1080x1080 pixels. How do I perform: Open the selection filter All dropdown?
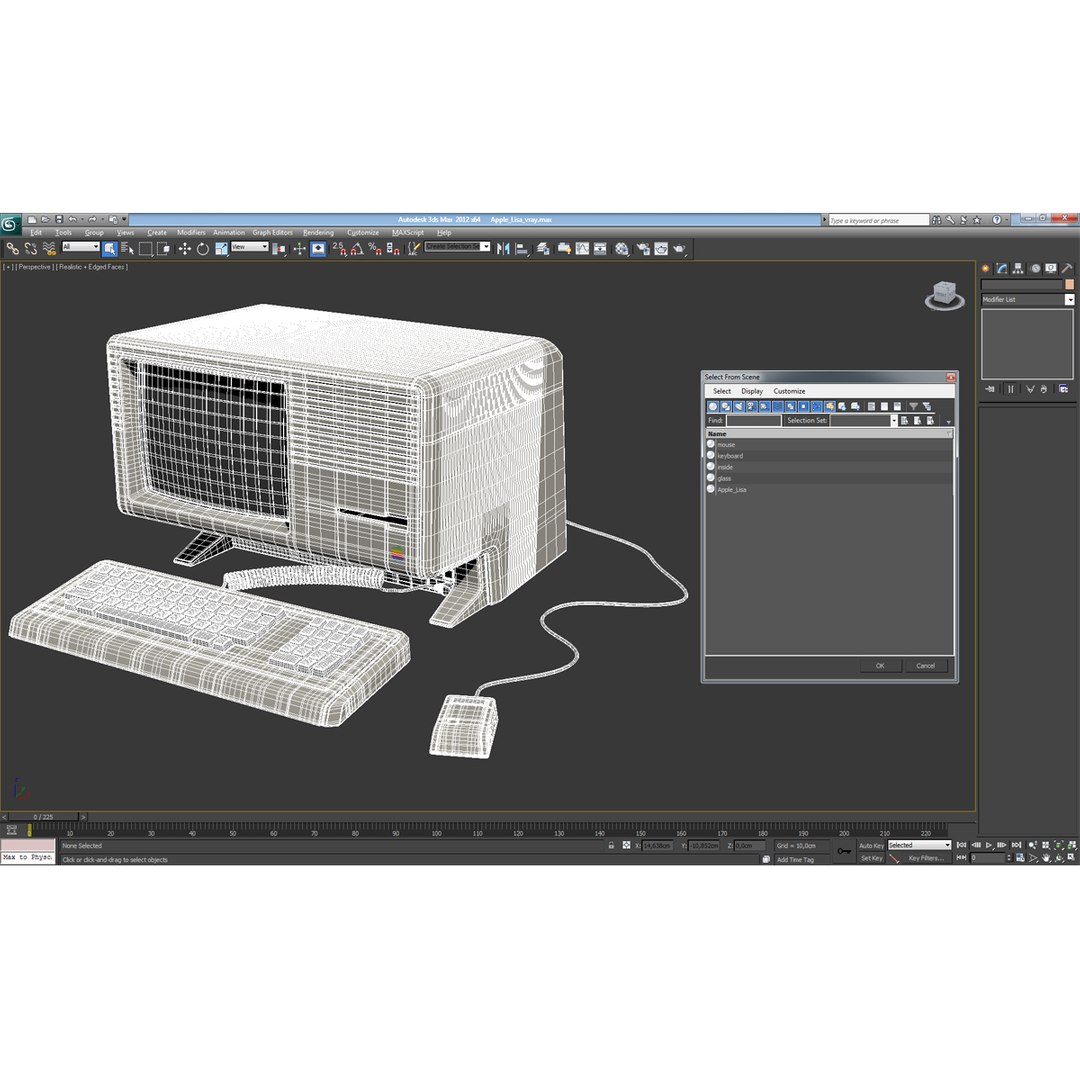81,247
